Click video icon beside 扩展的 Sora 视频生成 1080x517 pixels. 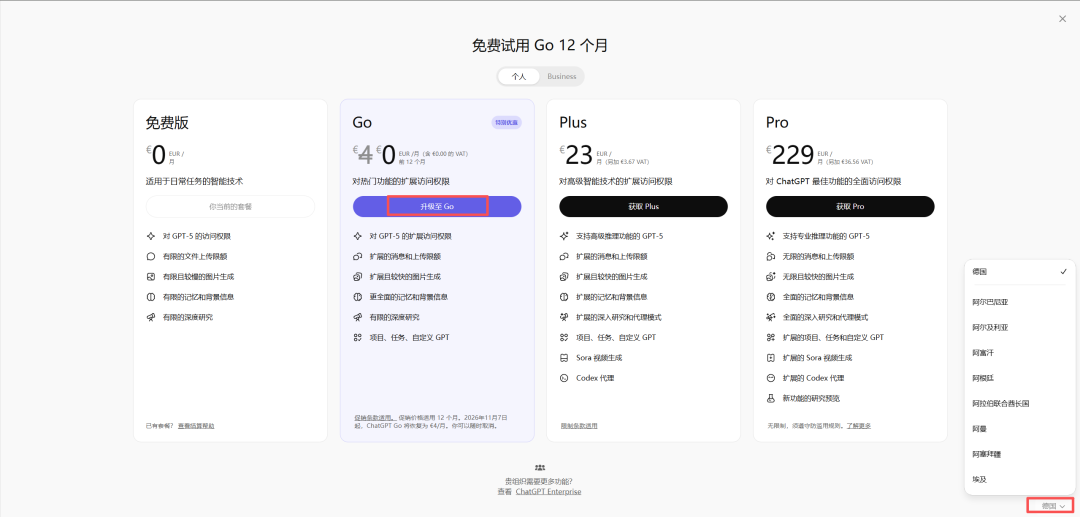point(771,358)
